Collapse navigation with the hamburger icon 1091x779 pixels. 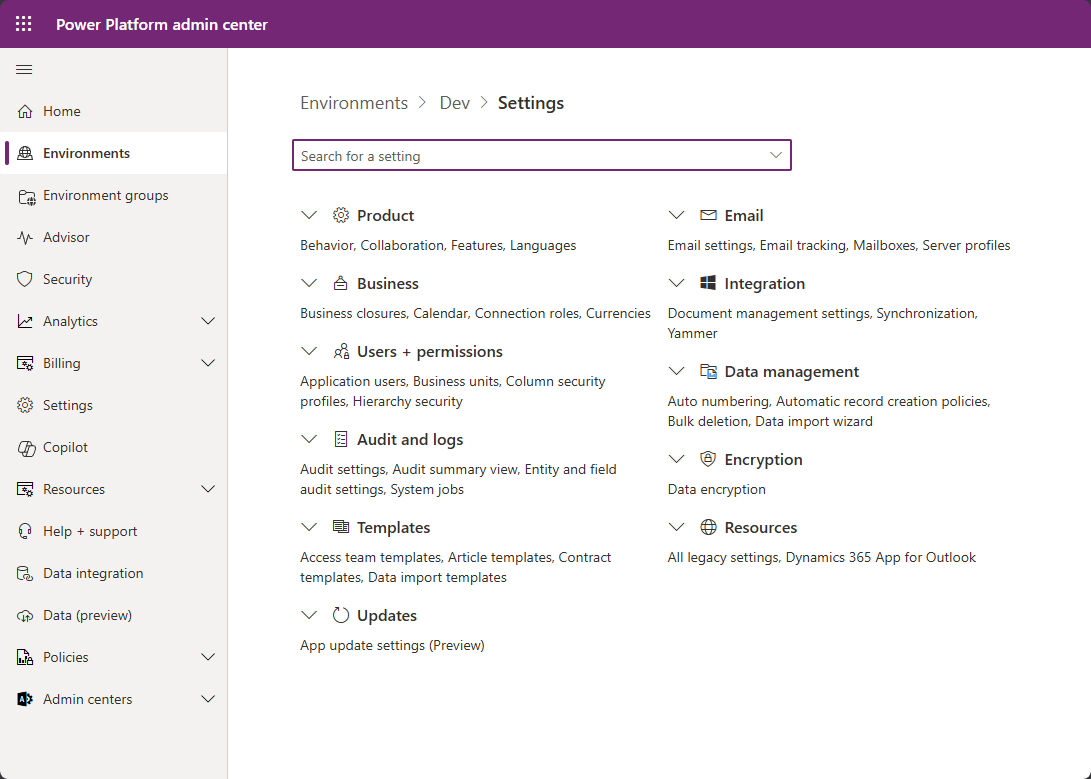click(x=24, y=70)
